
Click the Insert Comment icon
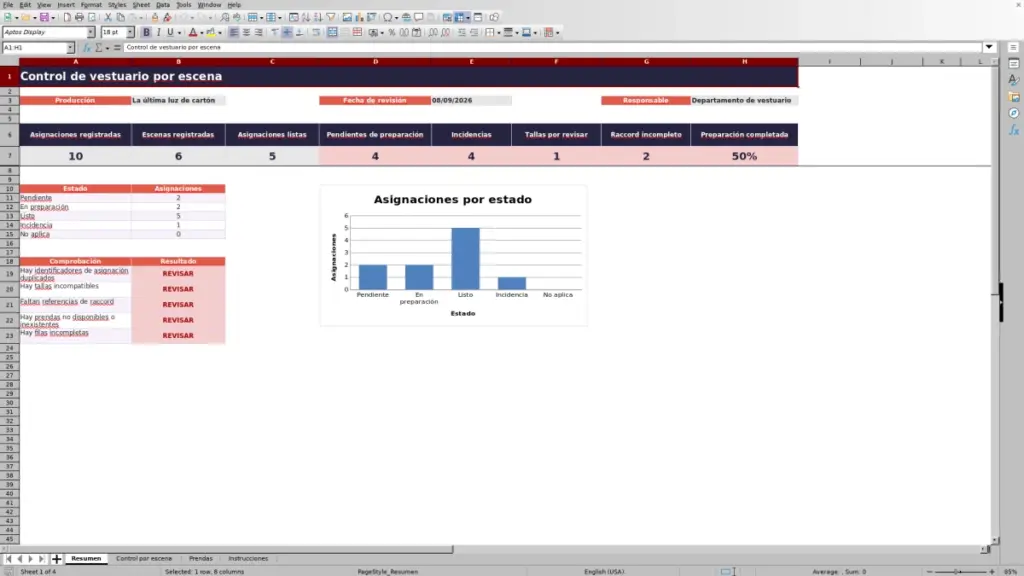point(419,18)
